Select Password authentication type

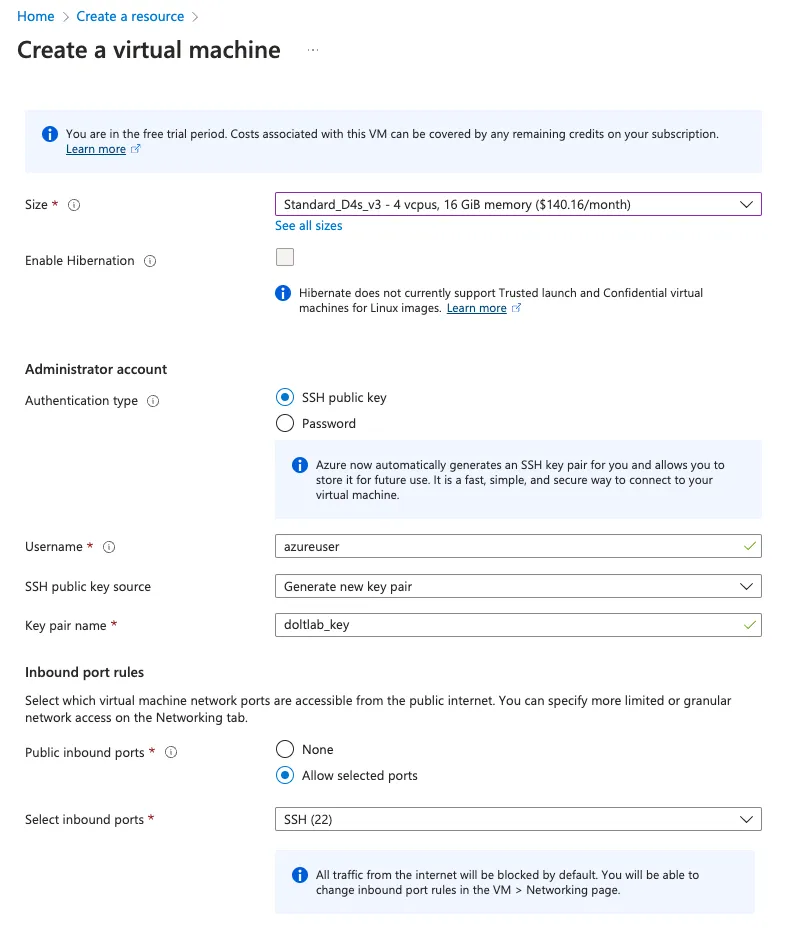coord(285,423)
